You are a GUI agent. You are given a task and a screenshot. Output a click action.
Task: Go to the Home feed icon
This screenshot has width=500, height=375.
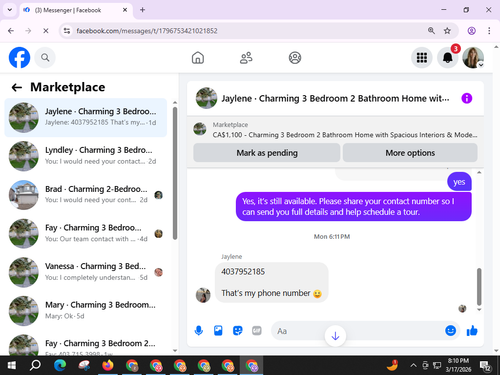(x=198, y=58)
